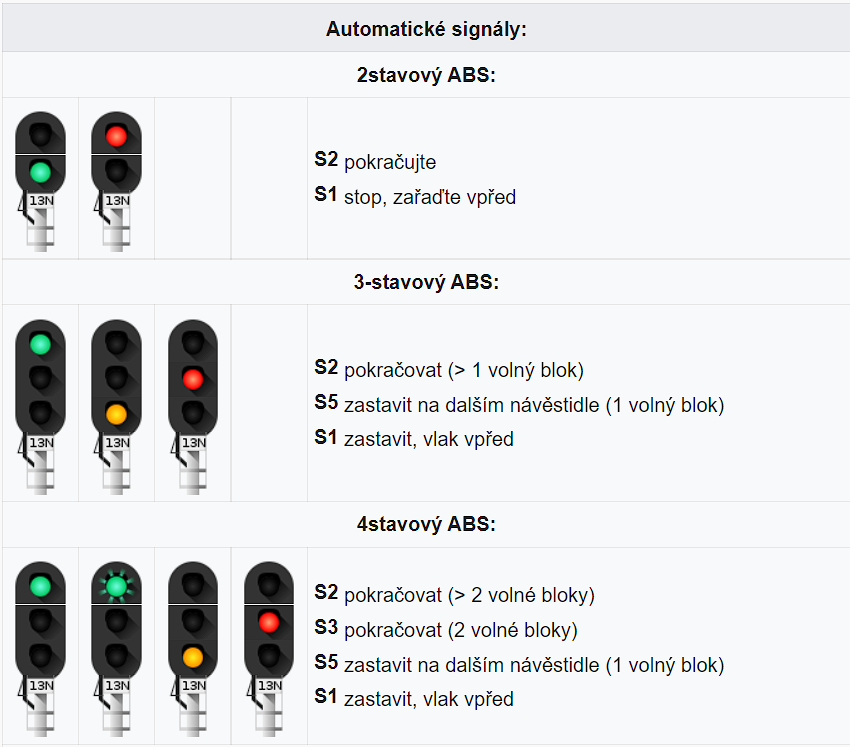
Task: Click the 2-state ABS red signal icon
Action: click(x=117, y=182)
